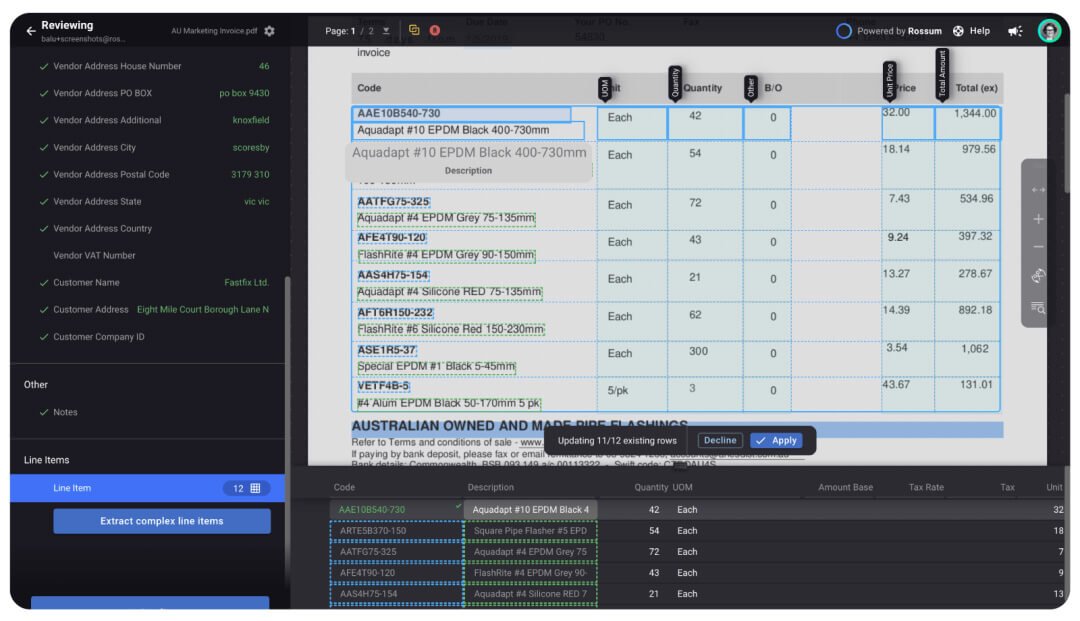Fit document to width with the arrows icon

[1037, 190]
